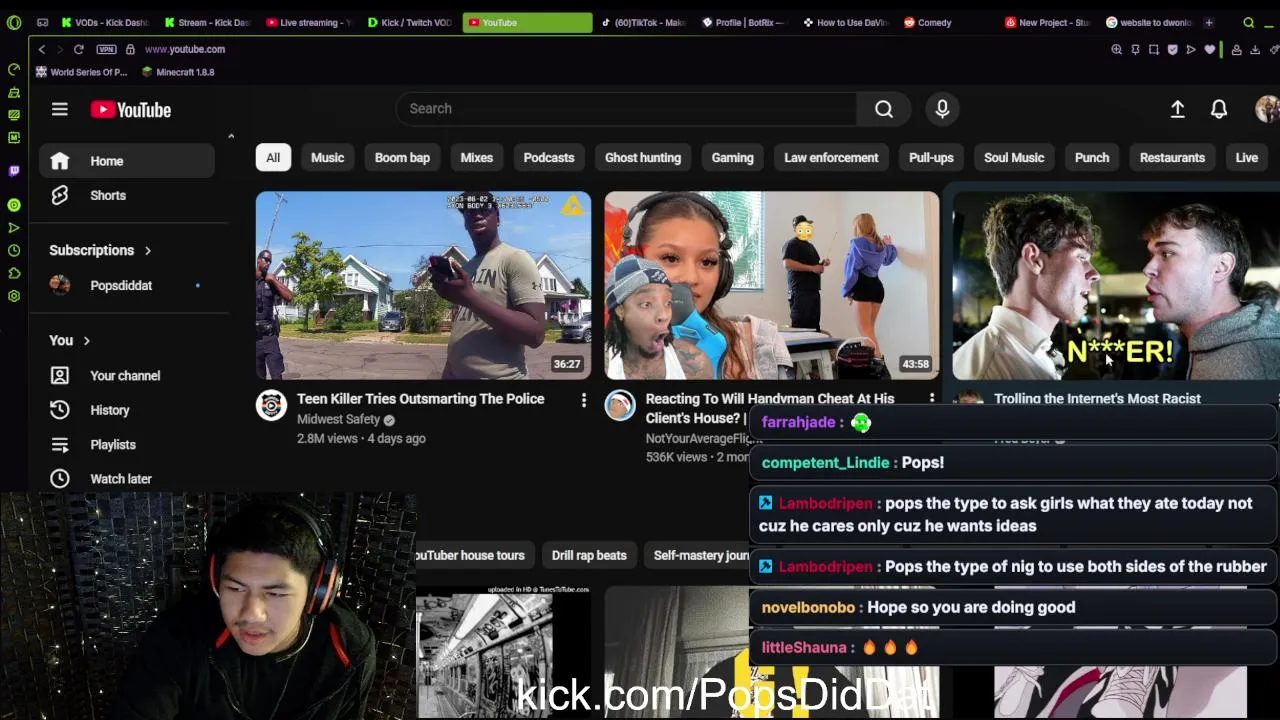Open the browser downloads icon
The width and height of the screenshot is (1280, 720).
click(1255, 49)
